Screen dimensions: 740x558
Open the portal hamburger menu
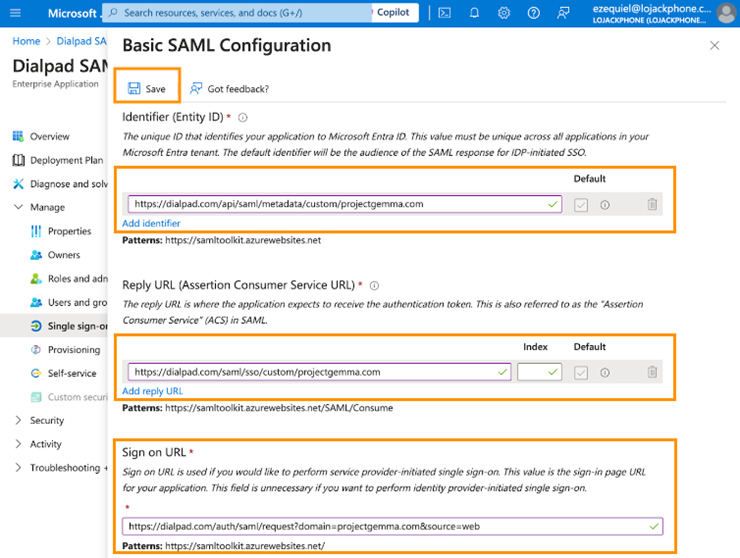click(x=15, y=13)
